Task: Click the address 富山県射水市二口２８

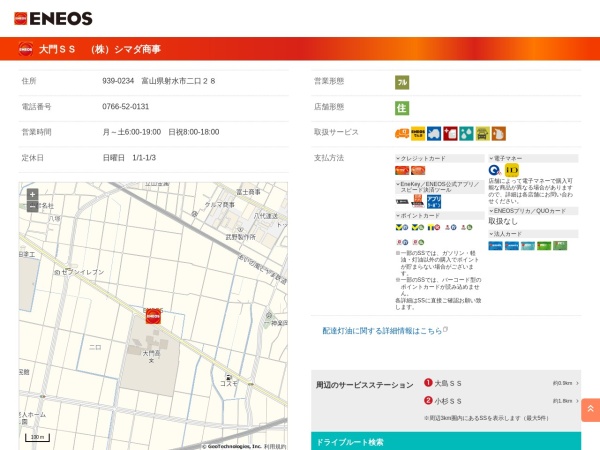Action: [178, 81]
